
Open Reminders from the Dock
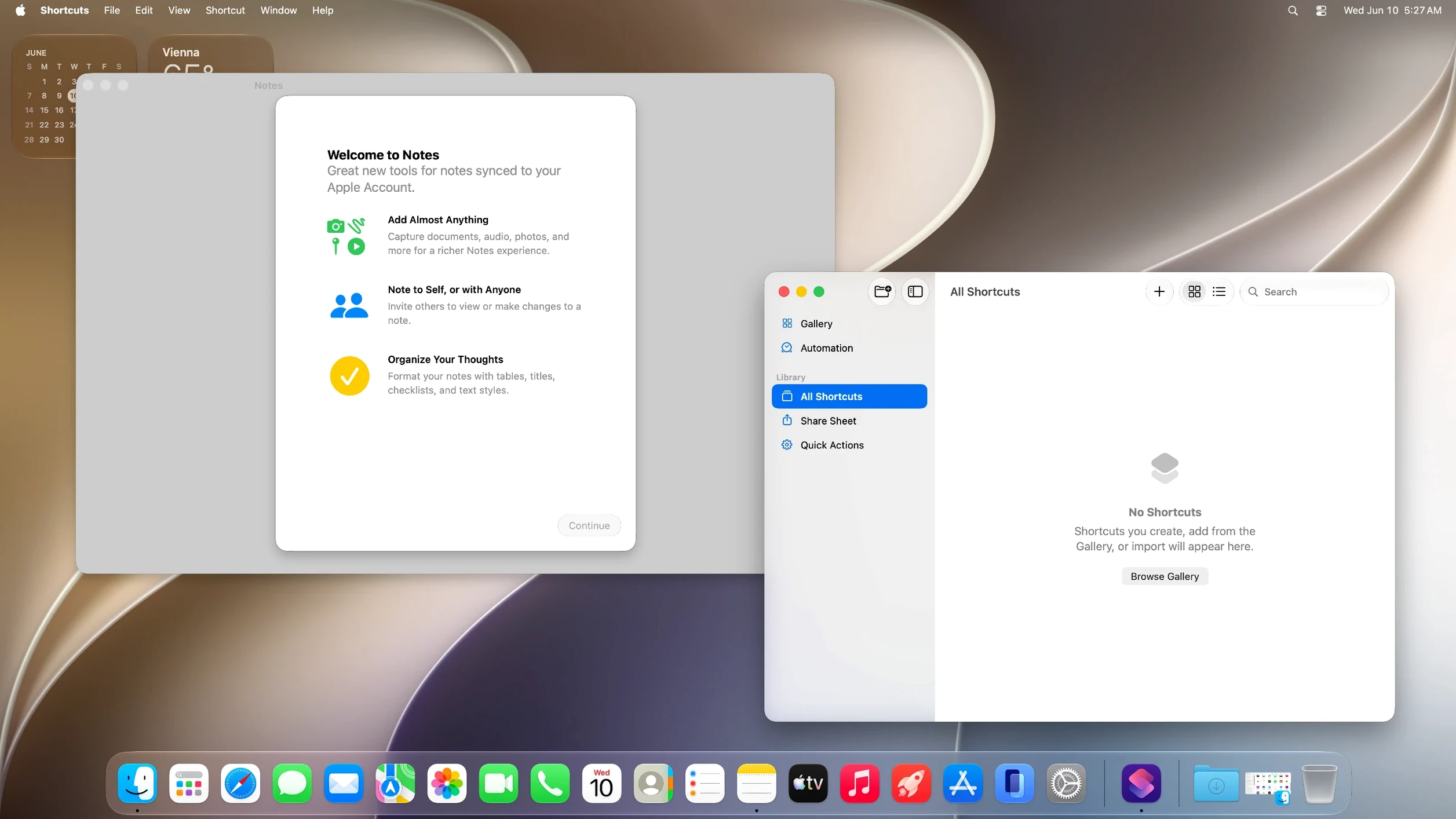click(x=705, y=784)
